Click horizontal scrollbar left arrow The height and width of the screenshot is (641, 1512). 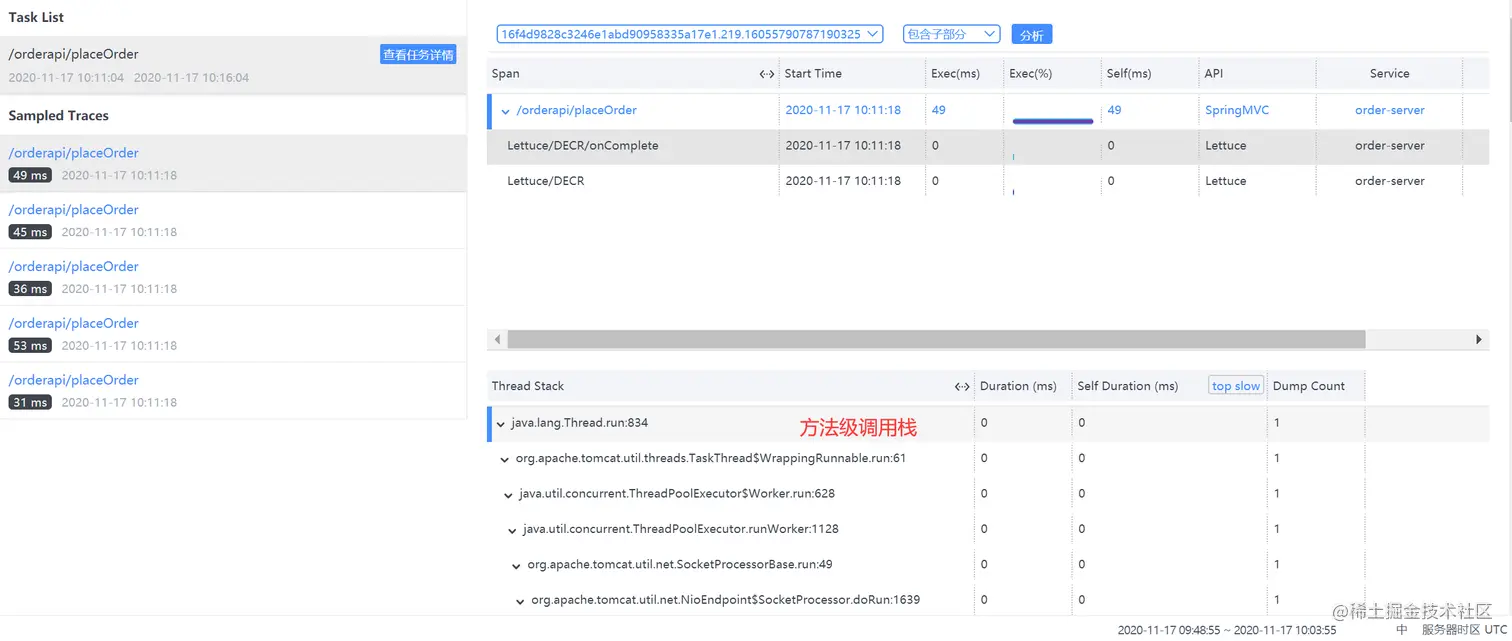pos(497,340)
